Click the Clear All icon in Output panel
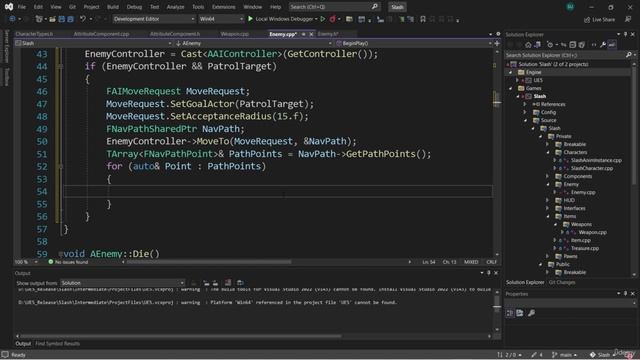The width and height of the screenshot is (640, 360). (x=228, y=283)
